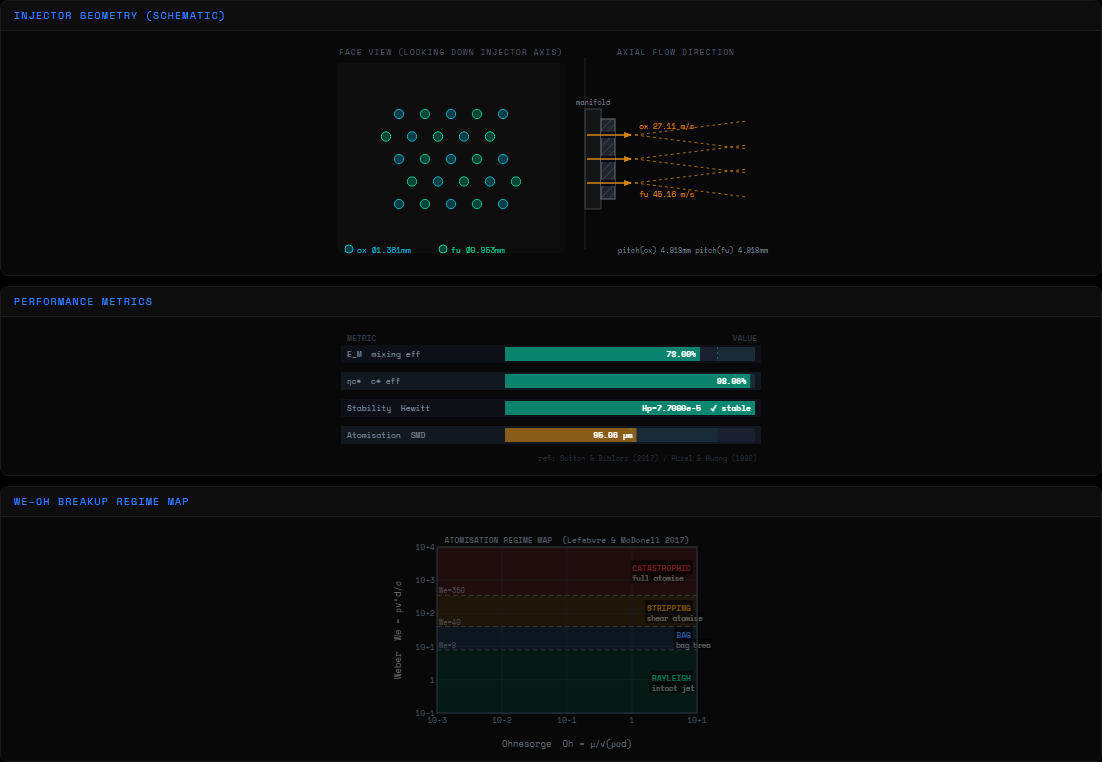Click the ηc* c* eff progress bar
This screenshot has width=1102, height=762.
[630, 381]
